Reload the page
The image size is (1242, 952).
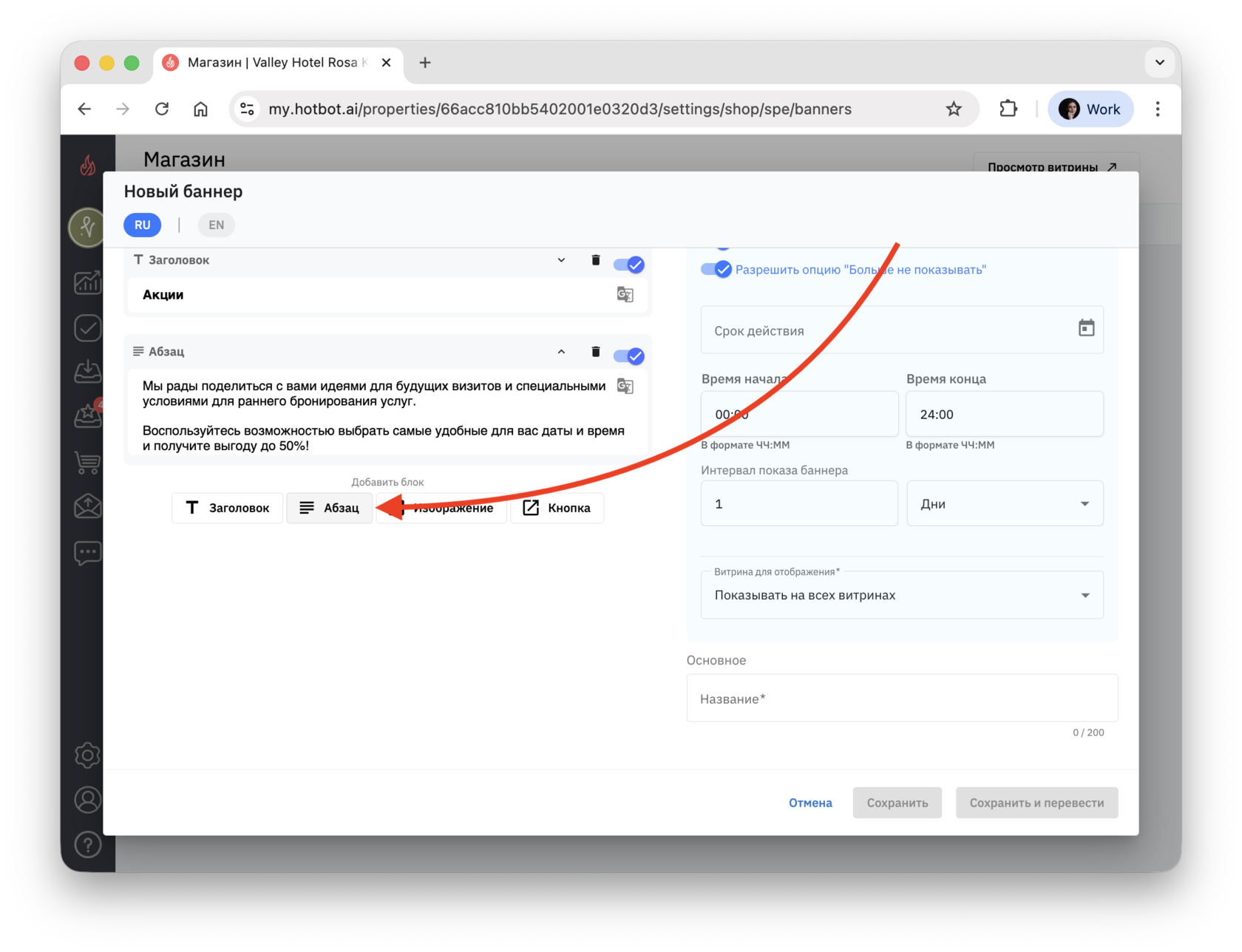point(162,109)
